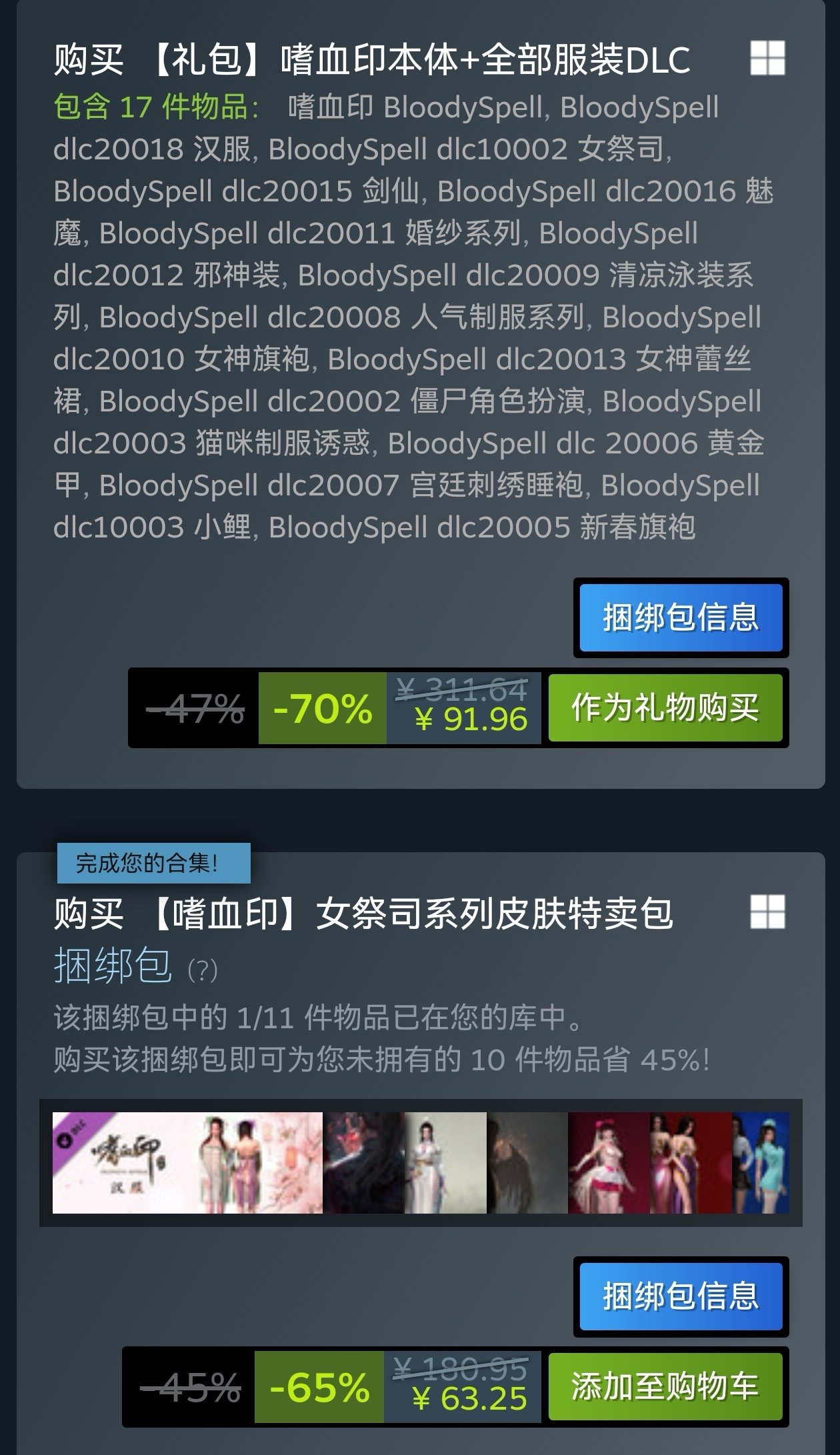
Task: Select the pink lace dress thumbnail
Action: 609,1162
